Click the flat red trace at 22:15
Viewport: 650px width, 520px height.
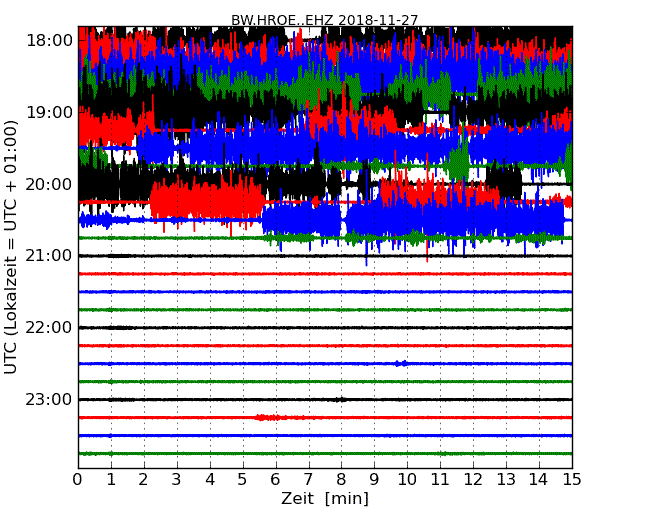(x=325, y=346)
